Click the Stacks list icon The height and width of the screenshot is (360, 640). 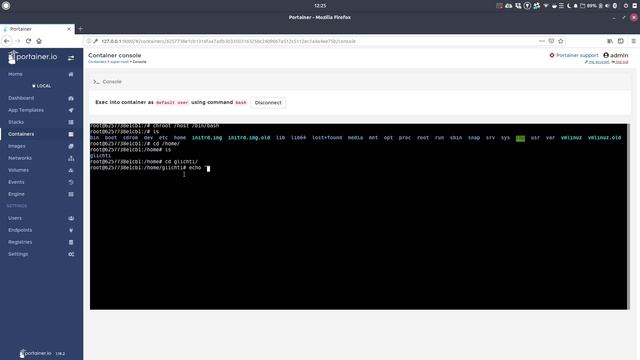click(x=71, y=122)
